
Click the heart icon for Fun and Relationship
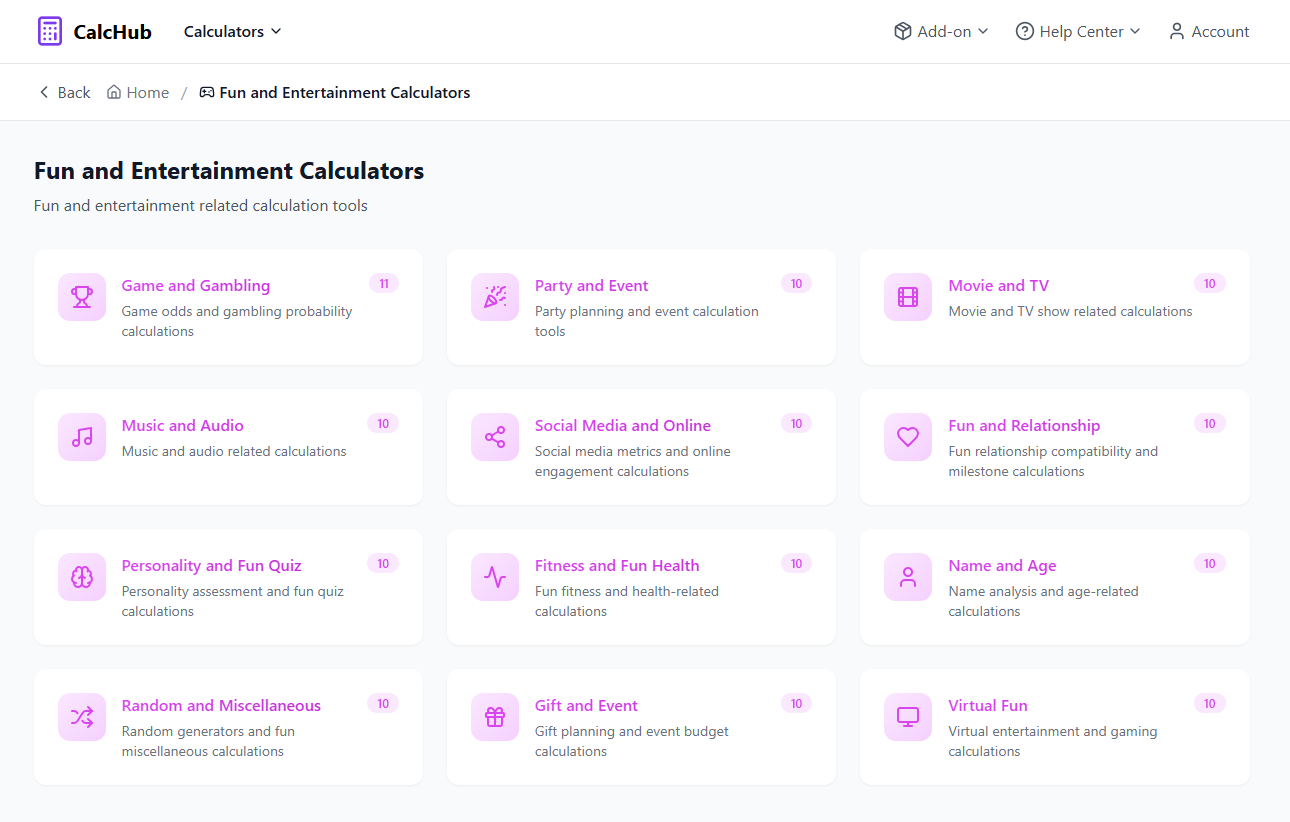pyautogui.click(x=908, y=437)
